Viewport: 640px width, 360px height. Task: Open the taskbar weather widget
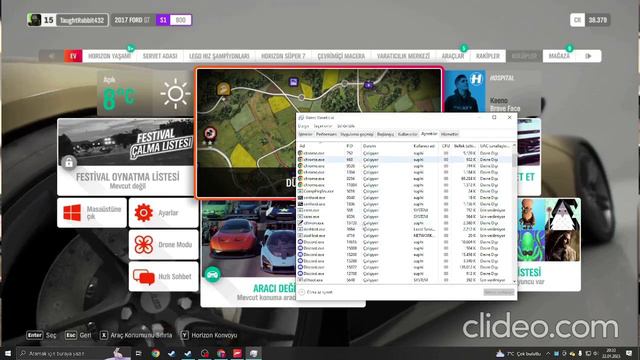(518, 353)
